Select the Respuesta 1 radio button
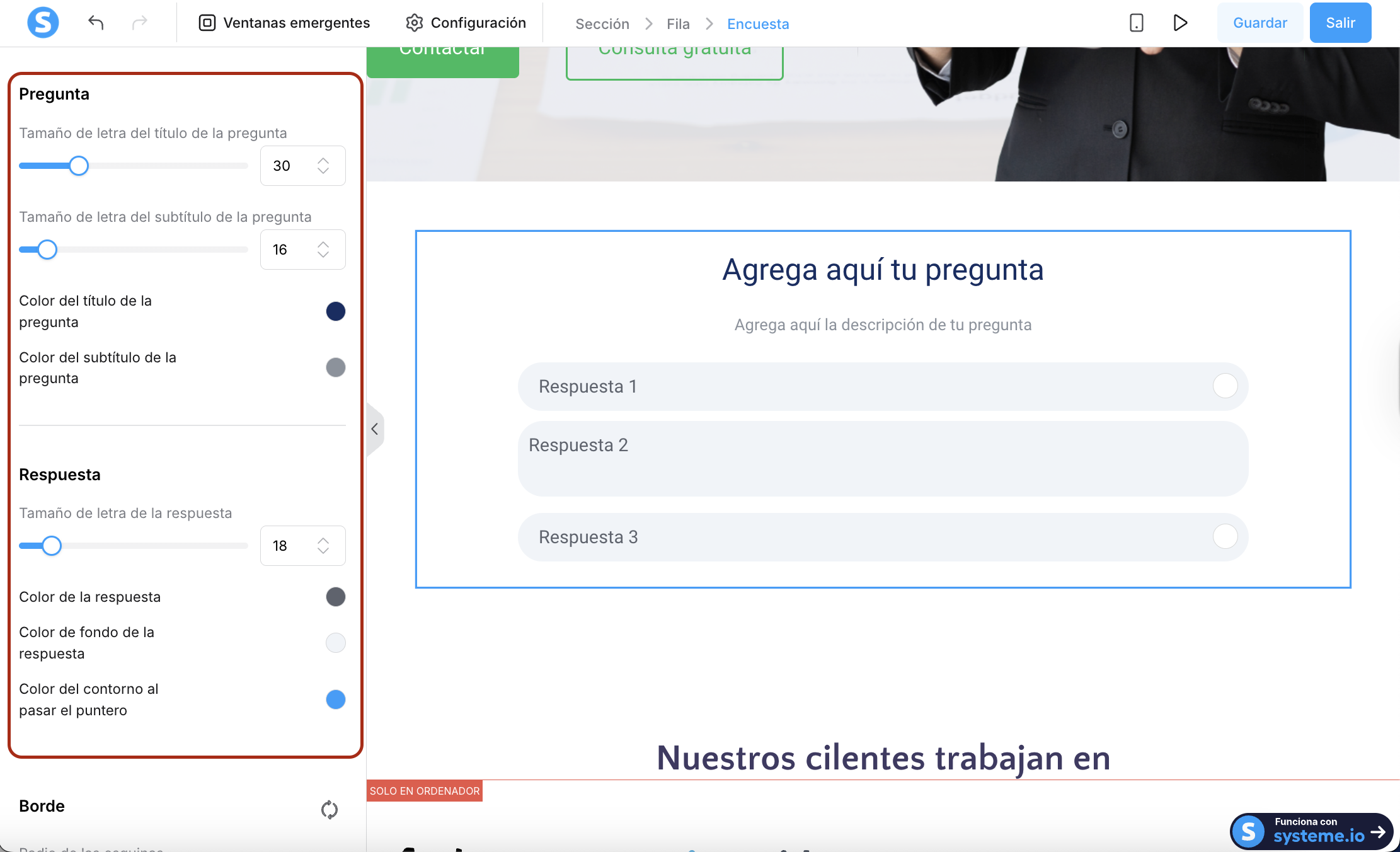 (x=1225, y=386)
